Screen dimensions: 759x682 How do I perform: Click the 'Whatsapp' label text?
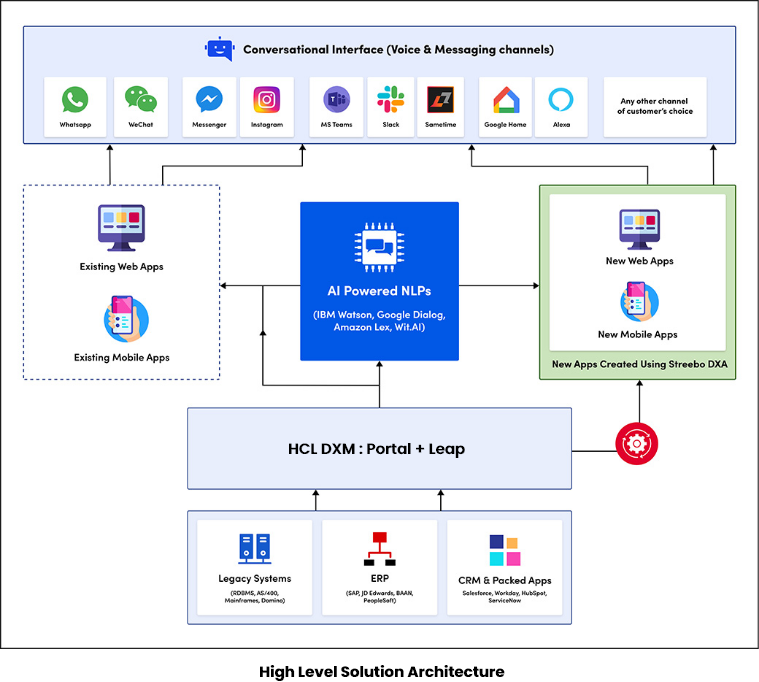pyautogui.click(x=75, y=124)
